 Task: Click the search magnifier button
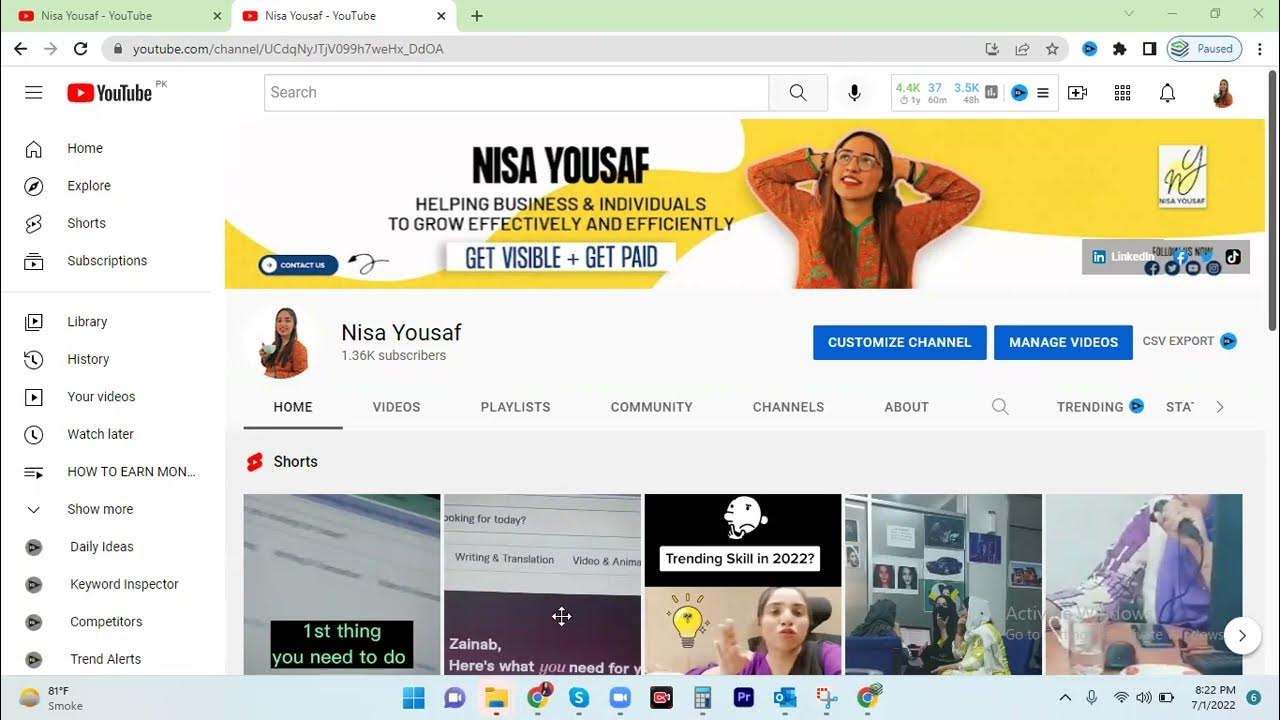798,93
